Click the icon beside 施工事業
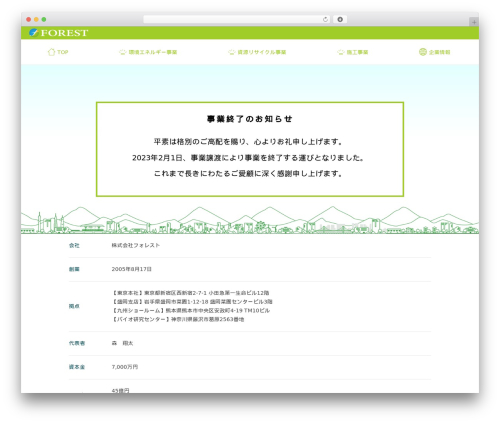The image size is (500, 423). [x=341, y=52]
